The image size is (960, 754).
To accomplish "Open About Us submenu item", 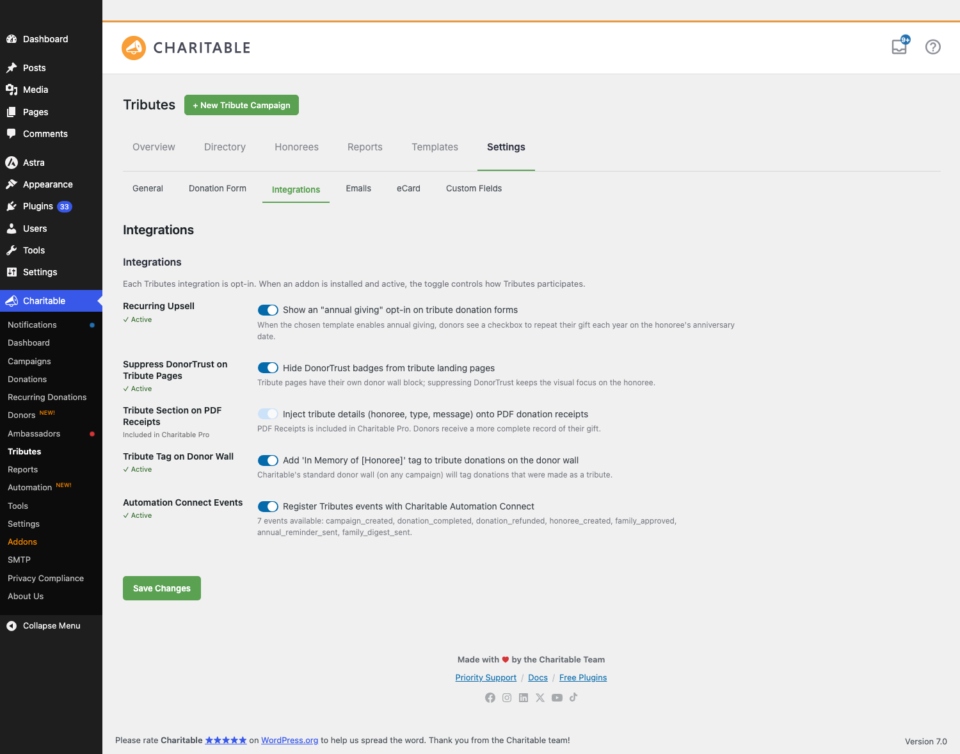I will tap(26, 596).
